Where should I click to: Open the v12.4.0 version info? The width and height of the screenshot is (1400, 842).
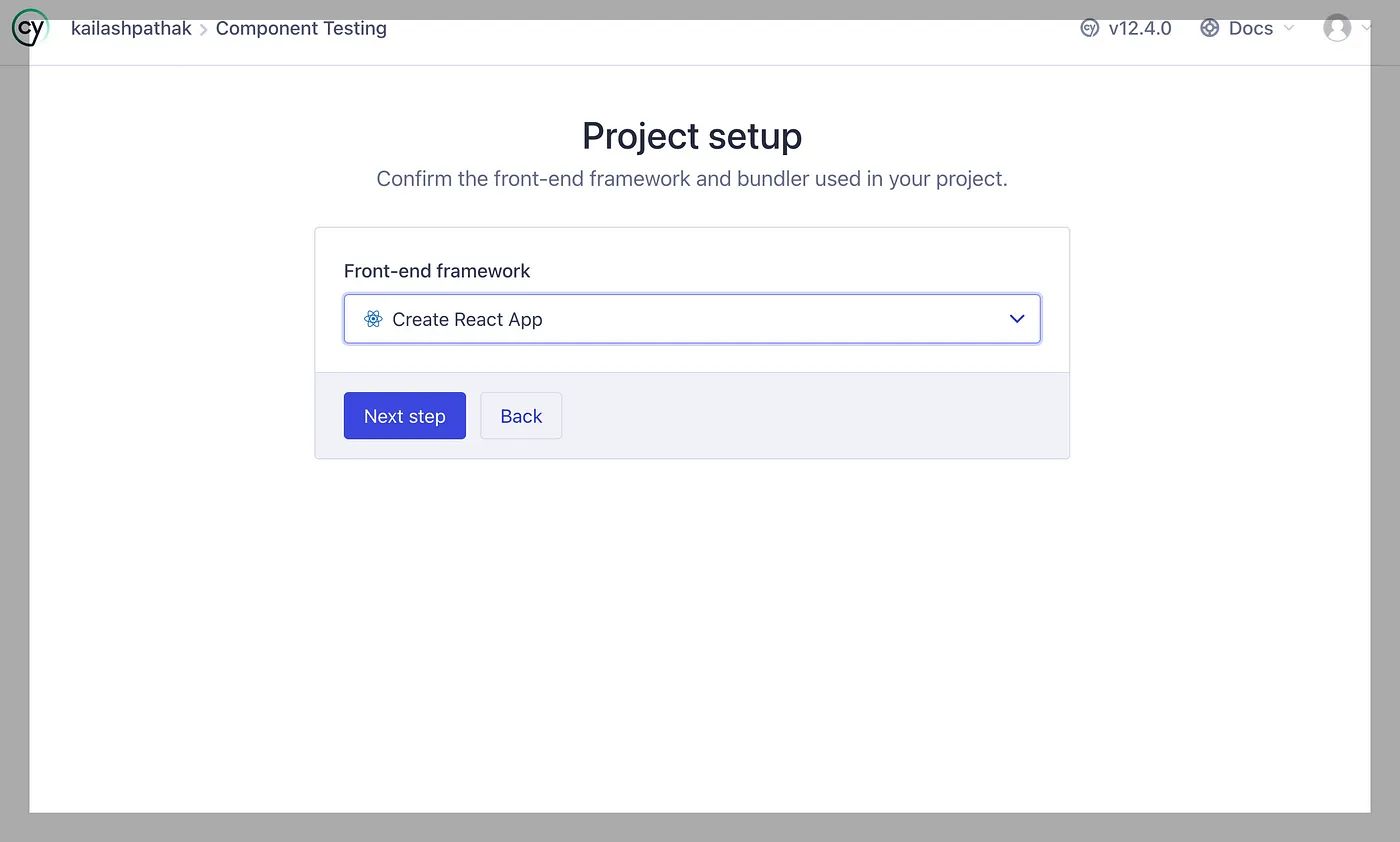tap(1139, 28)
